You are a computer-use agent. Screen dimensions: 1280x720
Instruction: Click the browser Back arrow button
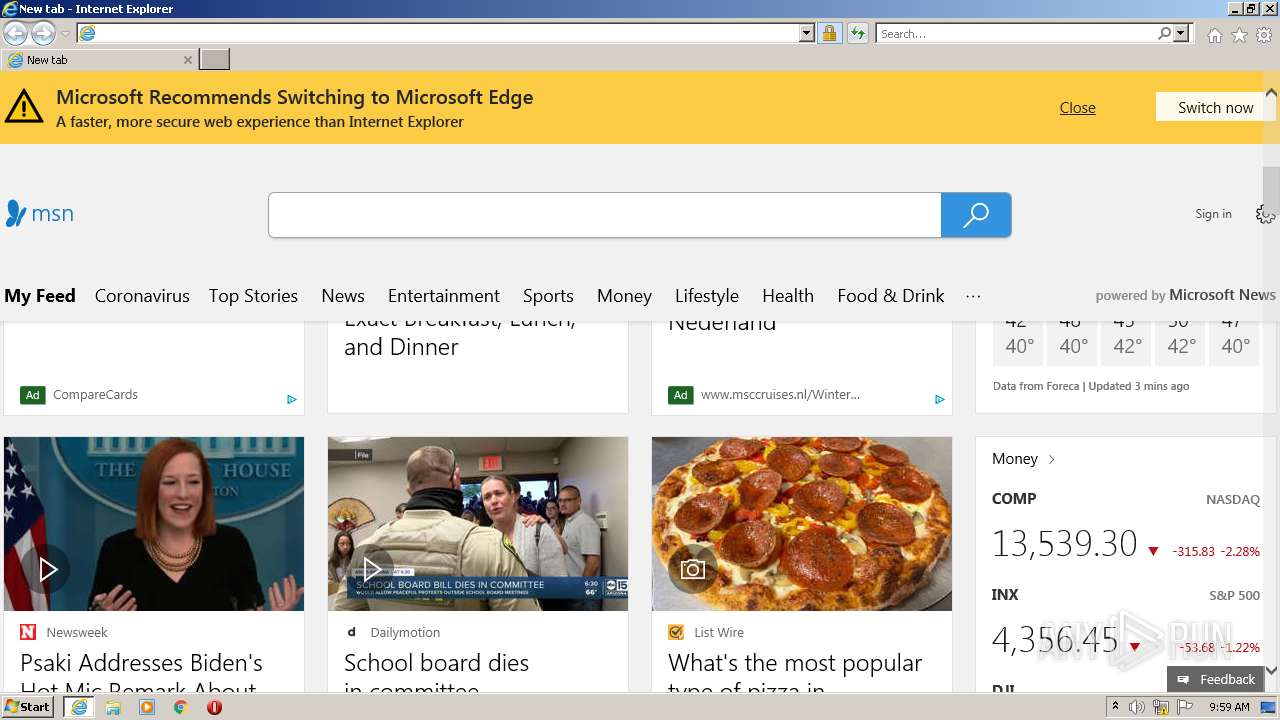(16, 33)
